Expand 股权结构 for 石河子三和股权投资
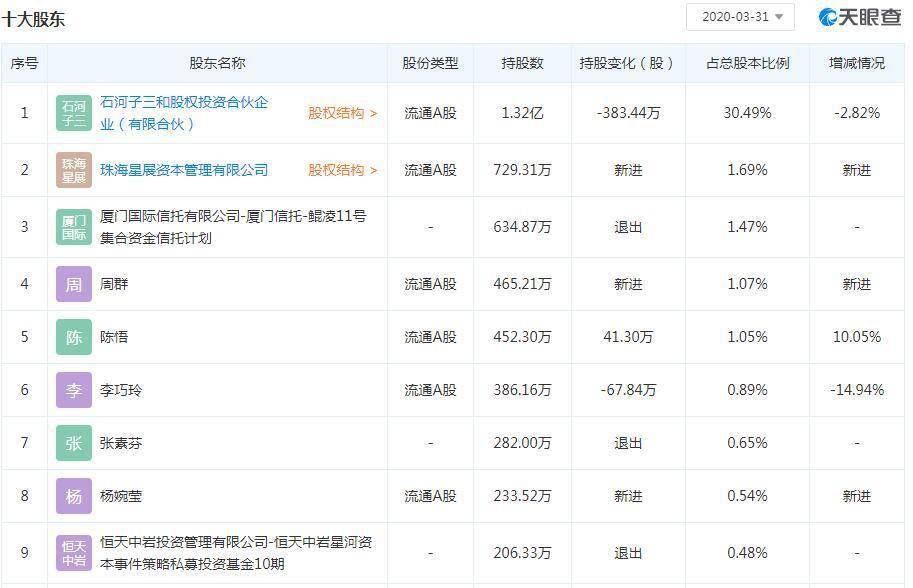The image size is (913, 588). (342, 113)
